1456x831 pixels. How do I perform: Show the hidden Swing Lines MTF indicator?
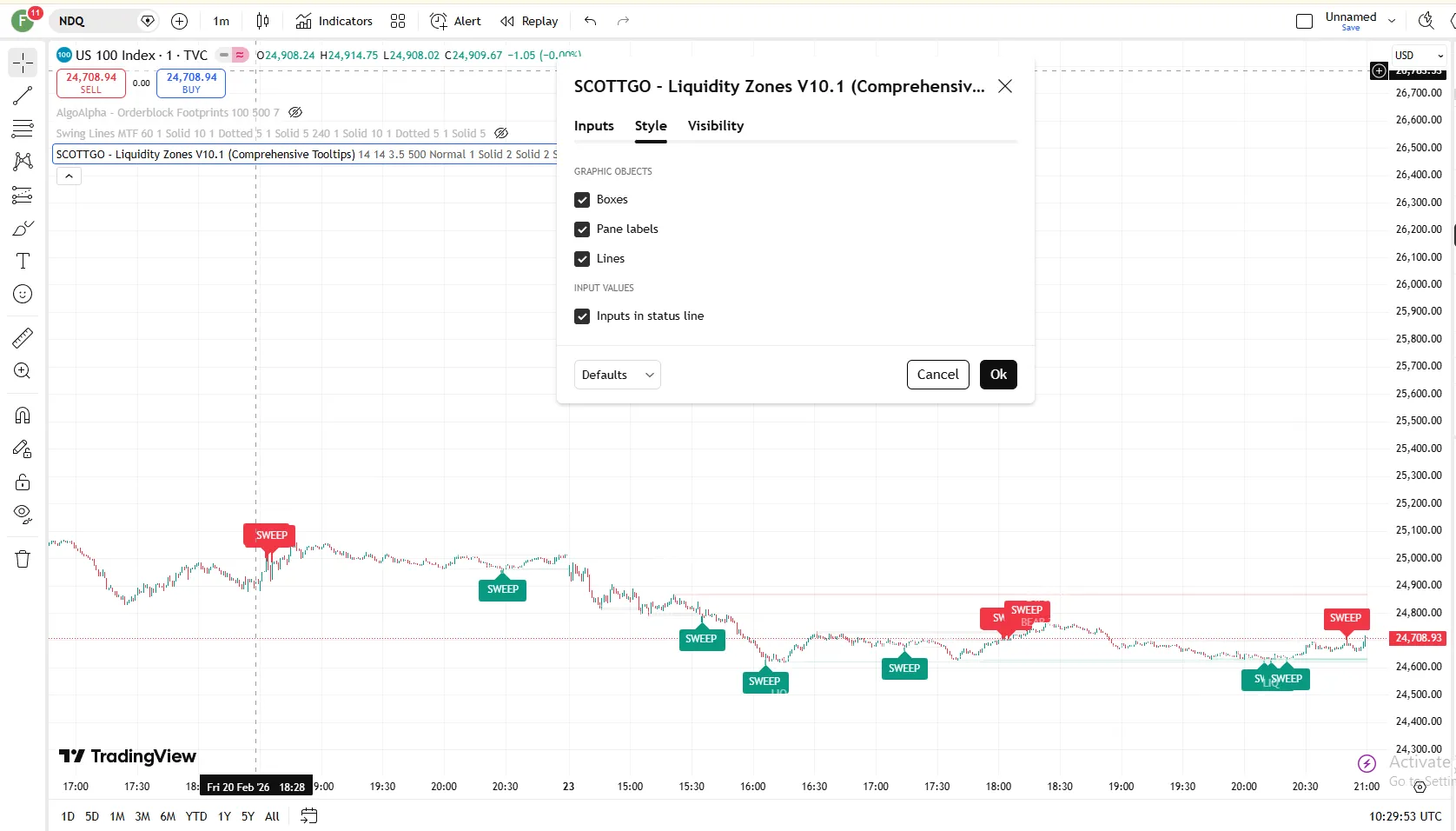coord(501,134)
